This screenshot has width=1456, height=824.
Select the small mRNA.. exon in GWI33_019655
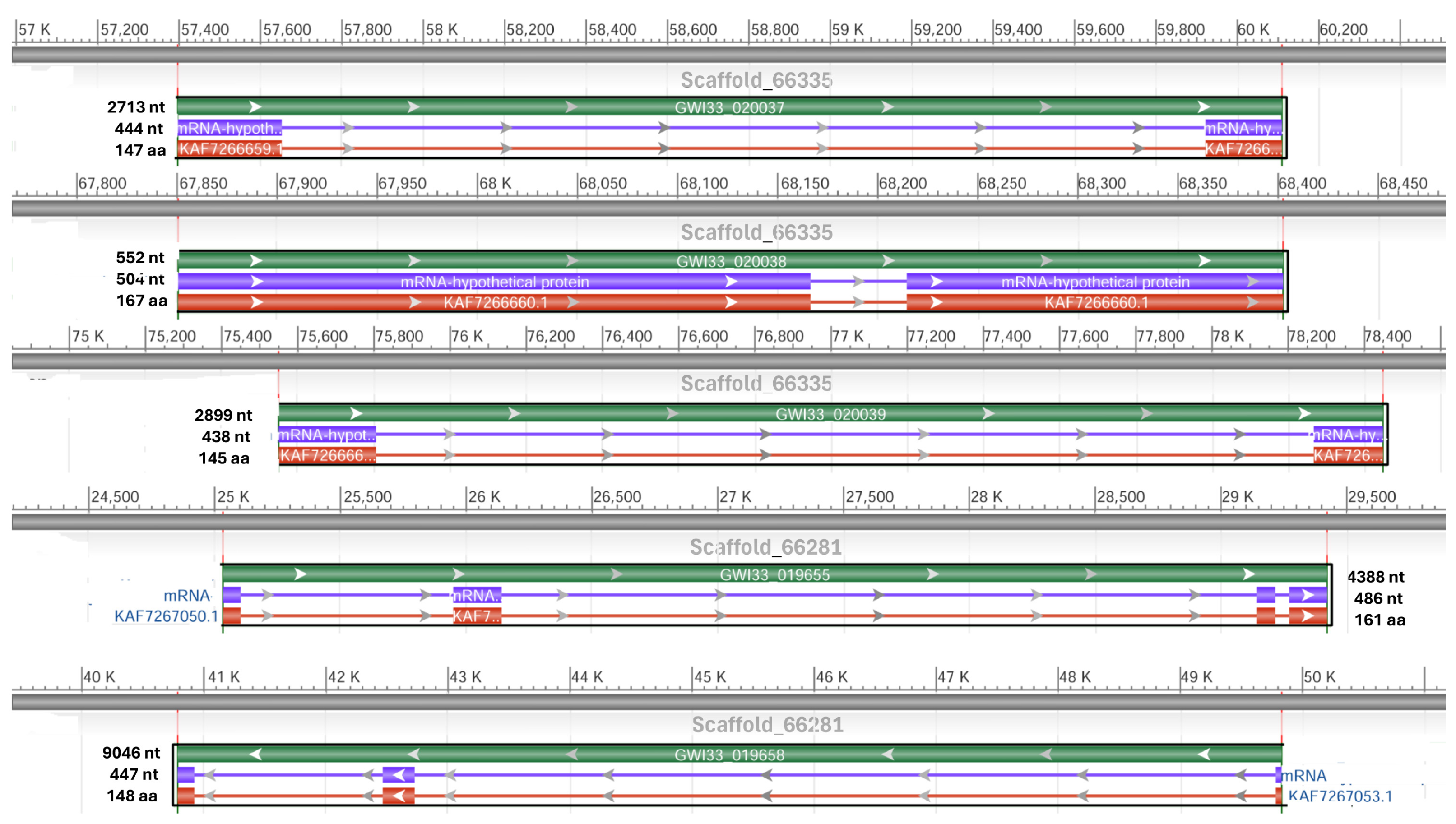[477, 595]
